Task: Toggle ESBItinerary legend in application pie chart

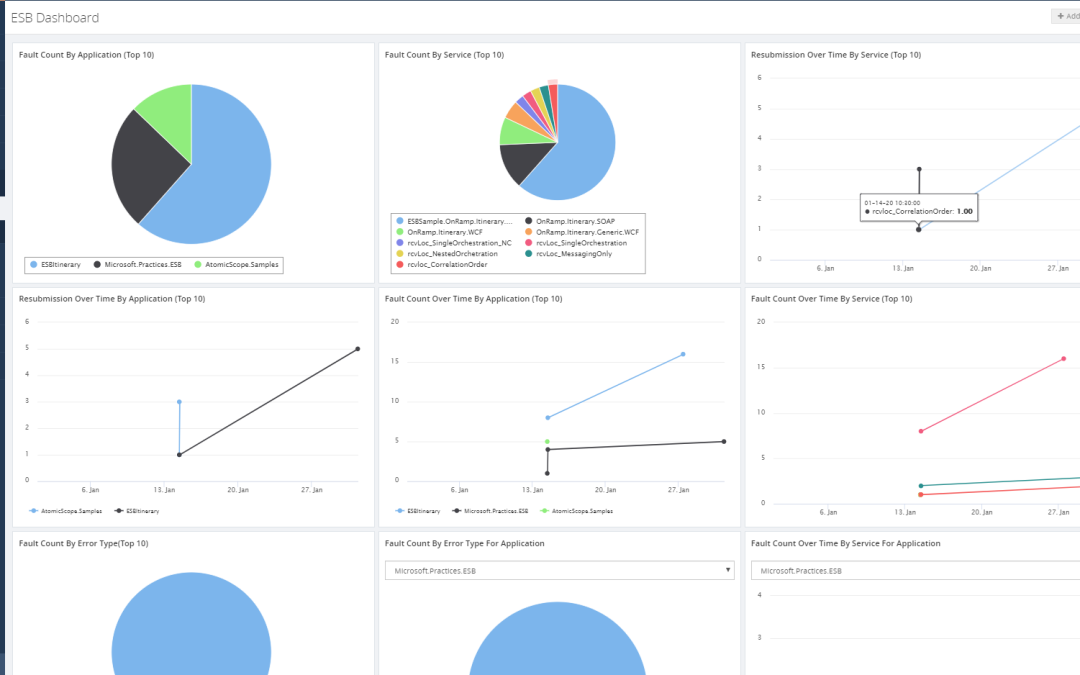Action: pos(56,264)
